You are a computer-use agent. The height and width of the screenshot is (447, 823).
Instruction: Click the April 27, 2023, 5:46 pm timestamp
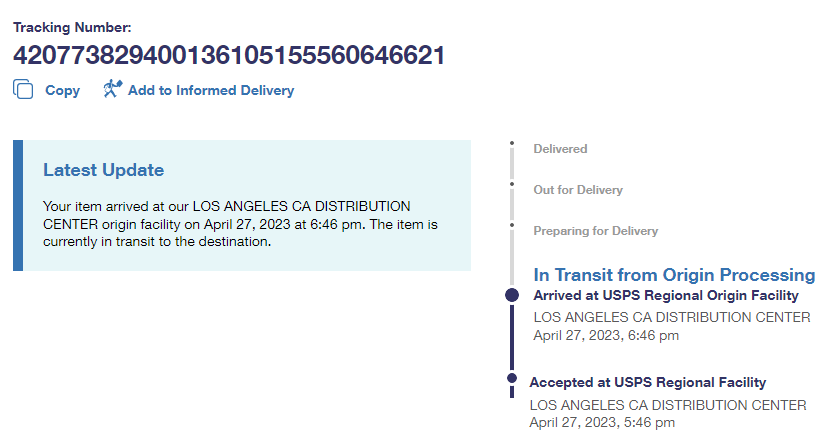602,423
